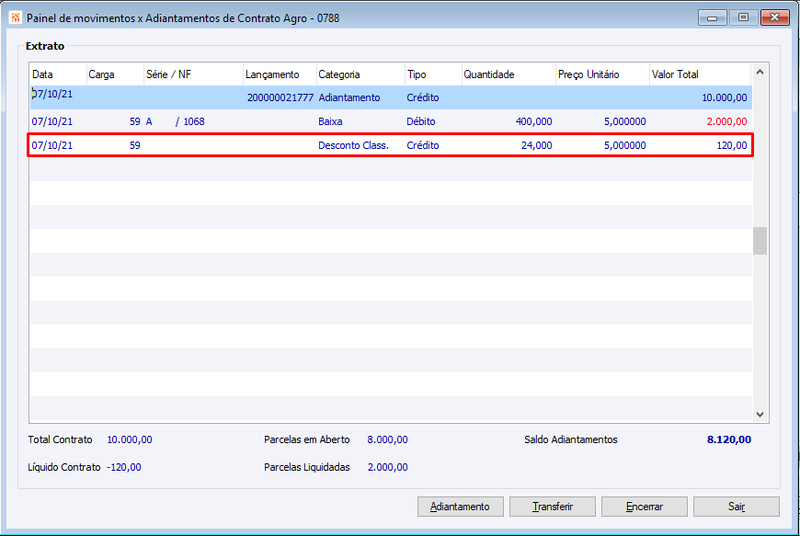The height and width of the screenshot is (536, 800).
Task: Select the Adiantamento crédito row of 10.000,00
Action: pyautogui.click(x=391, y=97)
